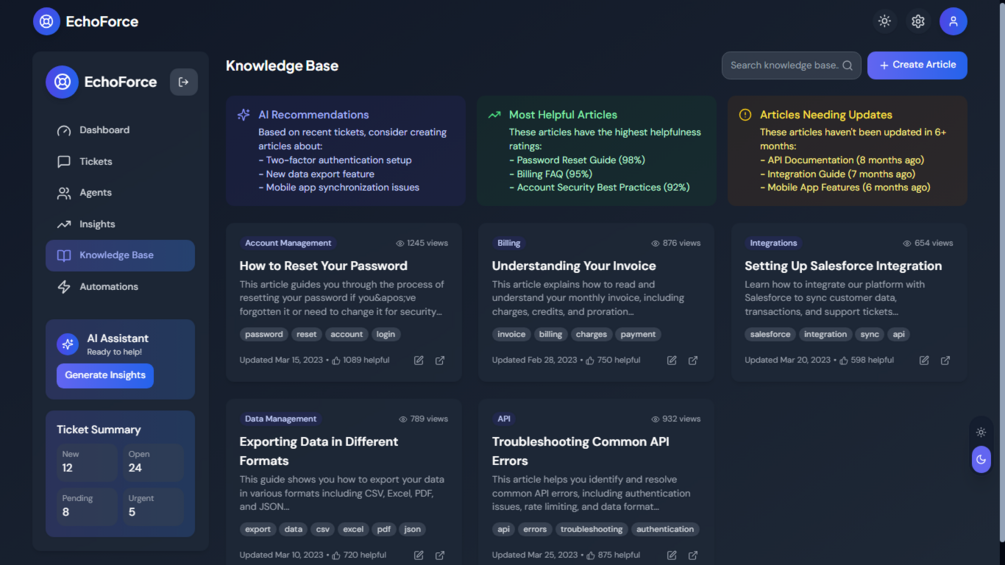Toggle theme with top bar sun icon
This screenshot has width=1005, height=565.
(884, 21)
